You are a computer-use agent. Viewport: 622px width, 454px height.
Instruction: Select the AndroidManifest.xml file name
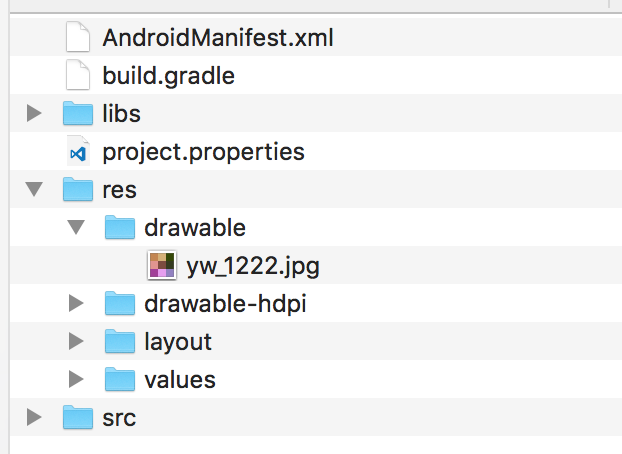pyautogui.click(x=217, y=38)
